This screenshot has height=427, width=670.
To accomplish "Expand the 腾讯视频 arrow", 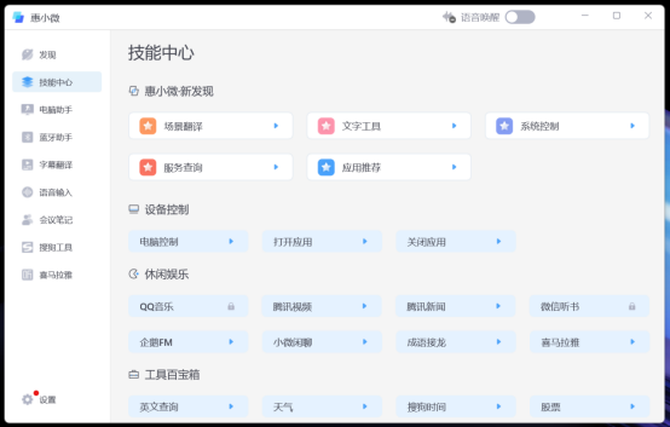I will [x=365, y=306].
